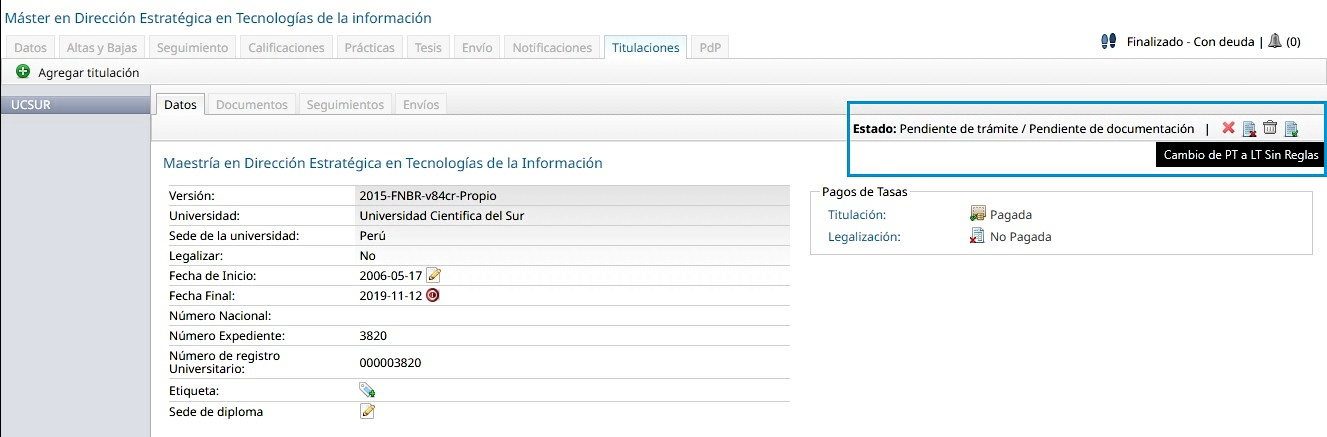Add a tag using the Etiqueta icon
The height and width of the screenshot is (437, 1327).
(x=367, y=390)
